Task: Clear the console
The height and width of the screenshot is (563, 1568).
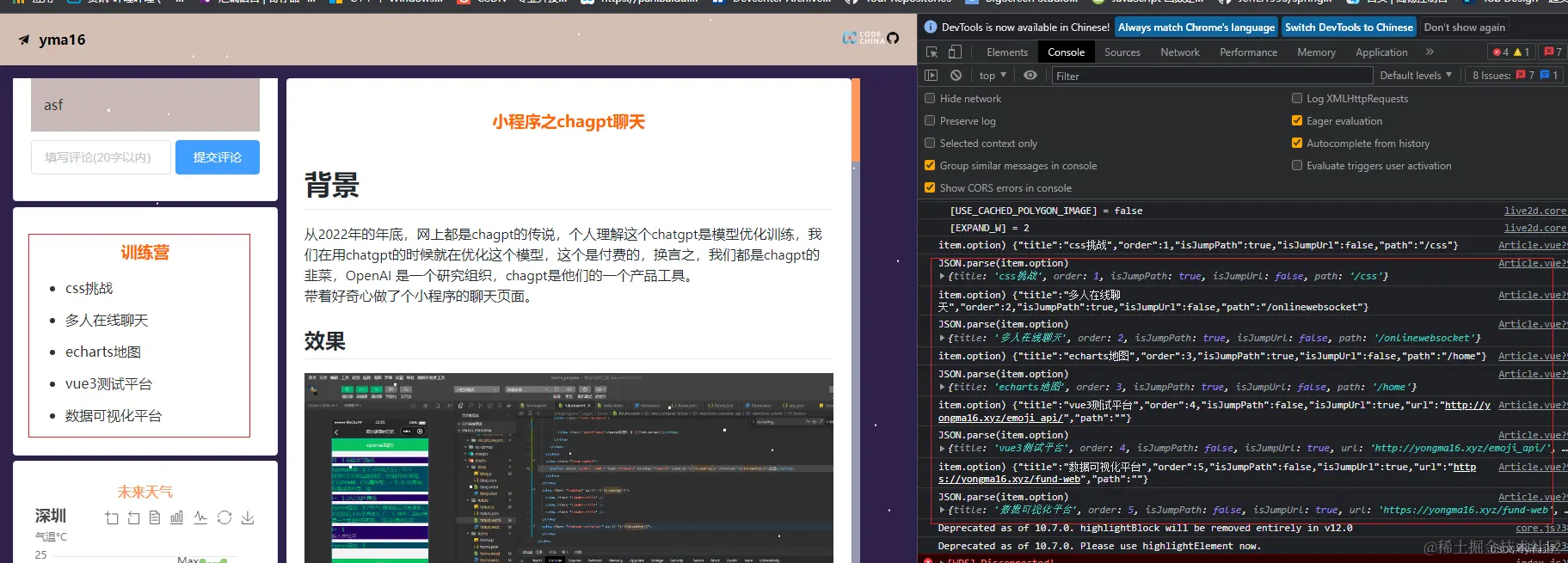Action: pyautogui.click(x=956, y=76)
